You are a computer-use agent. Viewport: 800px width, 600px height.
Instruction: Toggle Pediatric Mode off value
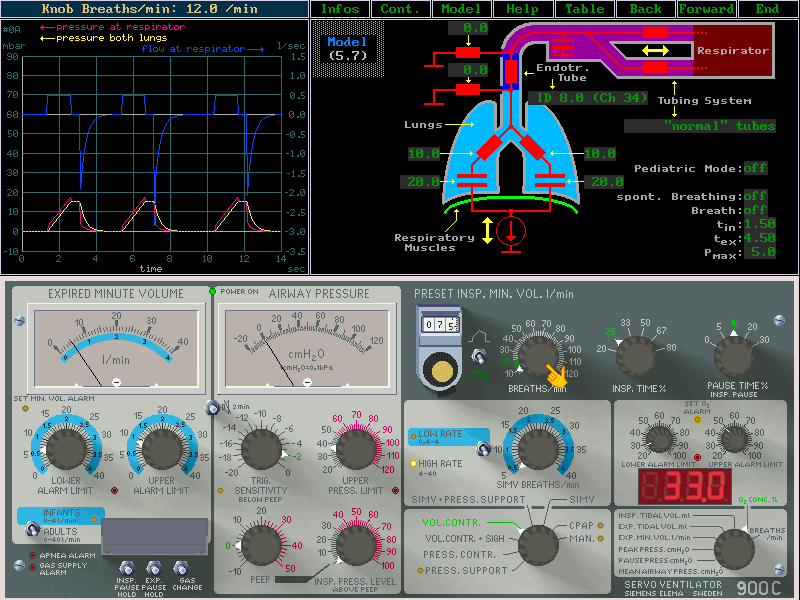pyautogui.click(x=755, y=169)
